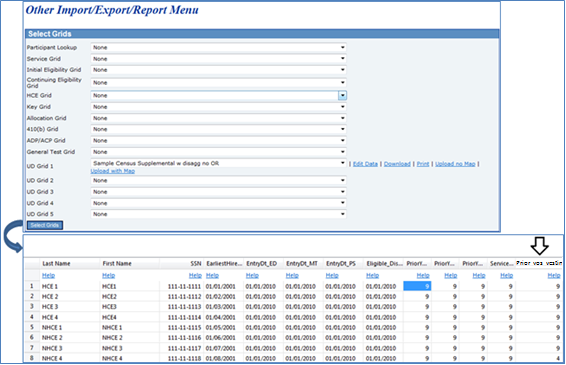The width and height of the screenshot is (566, 365).
Task: Click Help link under SSN column
Action: click(195, 275)
